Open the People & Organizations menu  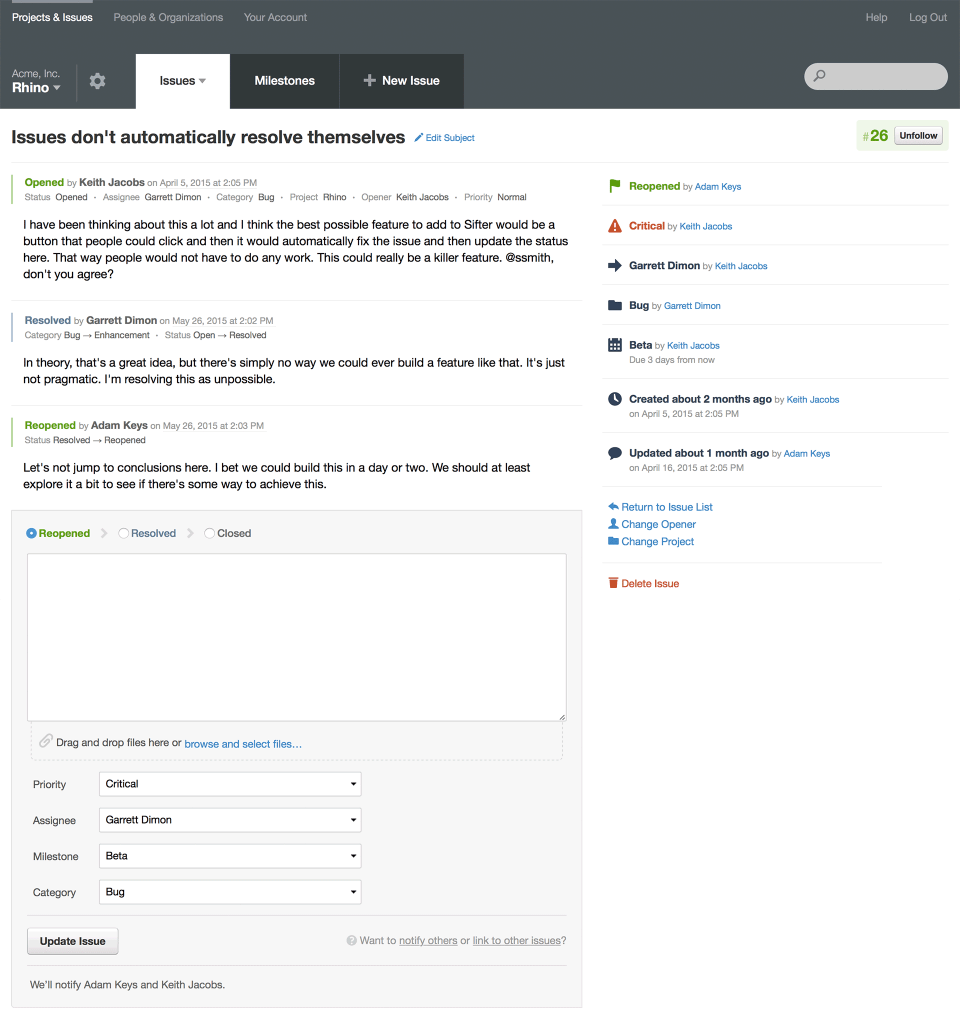tap(167, 17)
